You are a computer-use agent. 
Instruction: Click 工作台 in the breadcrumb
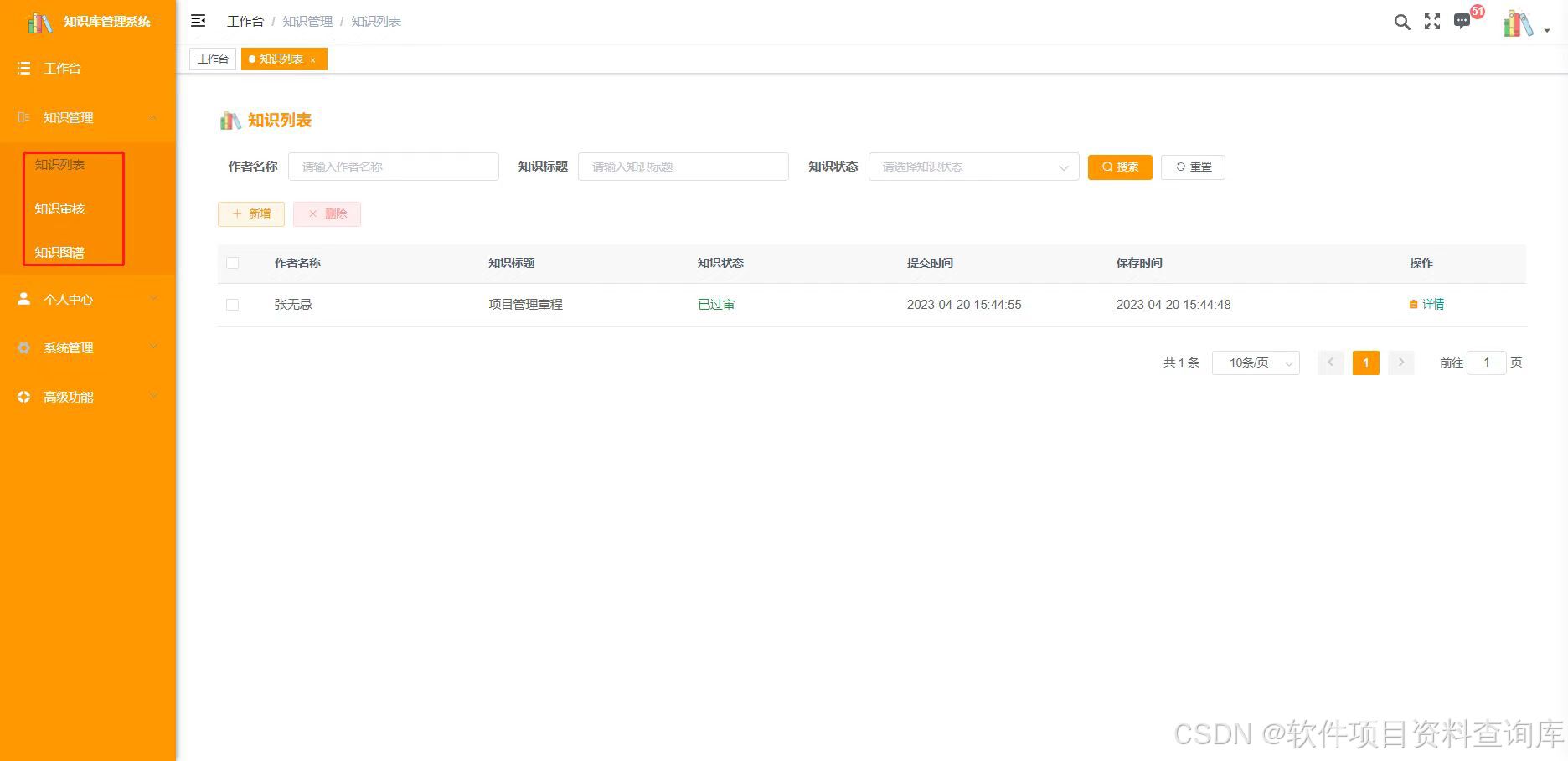[245, 21]
